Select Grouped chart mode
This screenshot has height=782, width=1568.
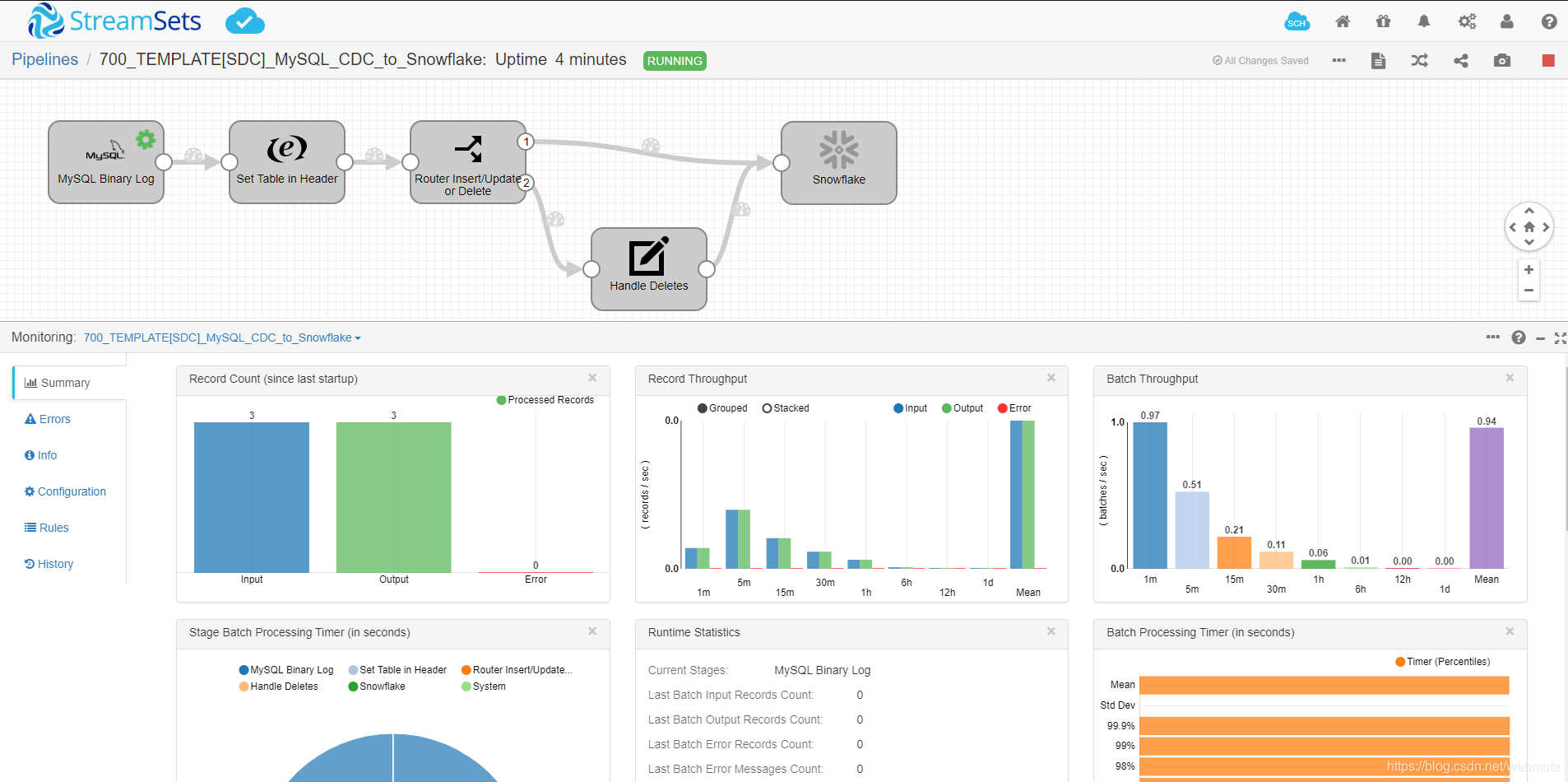(722, 408)
